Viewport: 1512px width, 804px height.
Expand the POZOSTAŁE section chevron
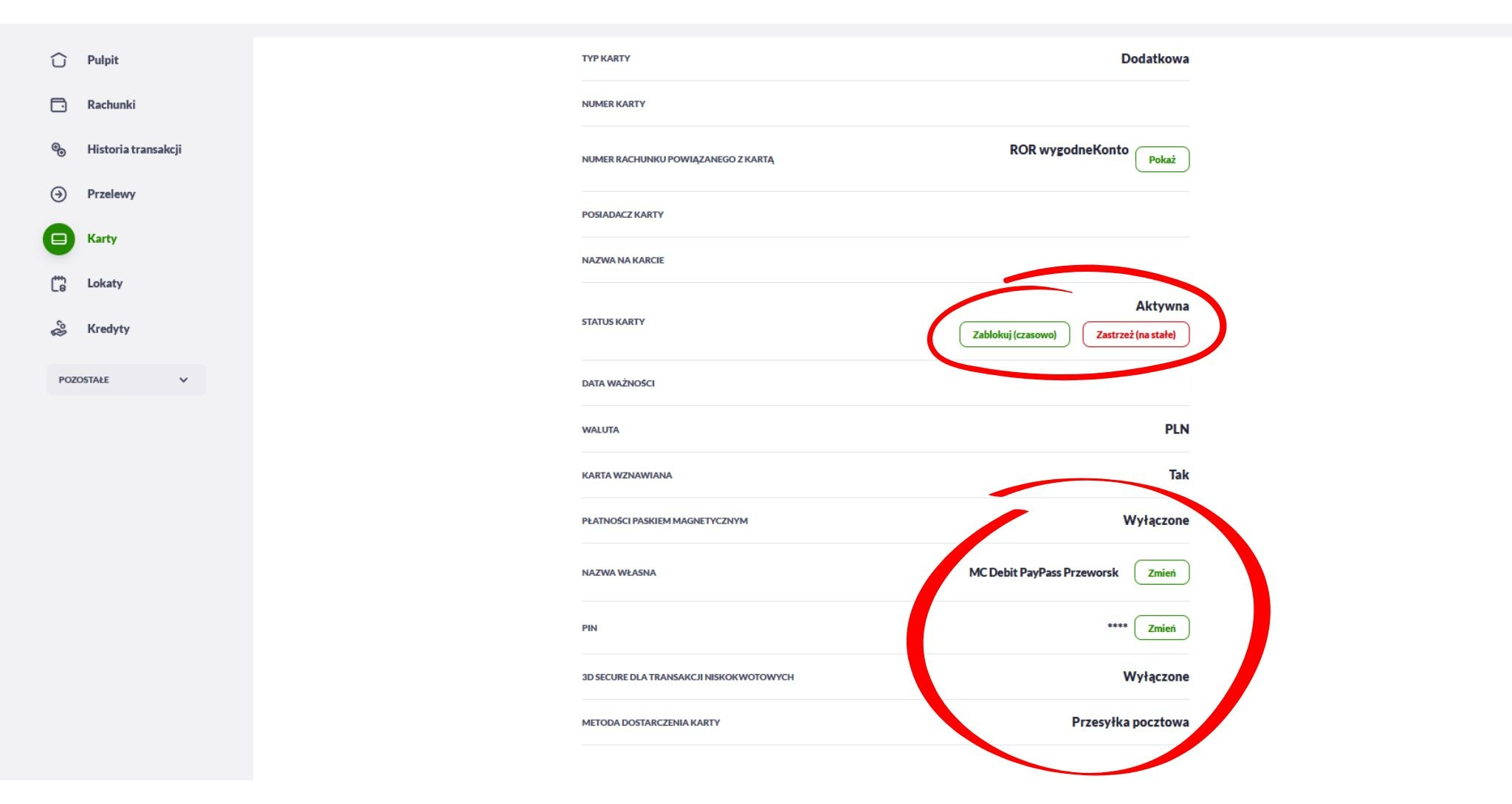183,380
